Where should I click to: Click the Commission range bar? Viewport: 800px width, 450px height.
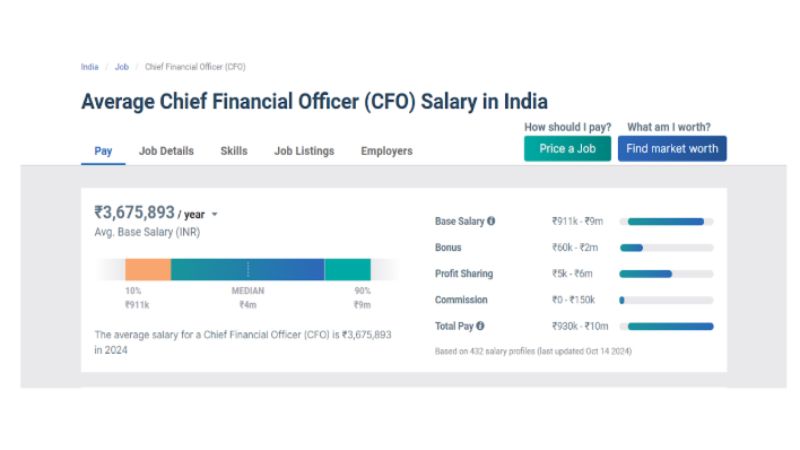point(666,299)
